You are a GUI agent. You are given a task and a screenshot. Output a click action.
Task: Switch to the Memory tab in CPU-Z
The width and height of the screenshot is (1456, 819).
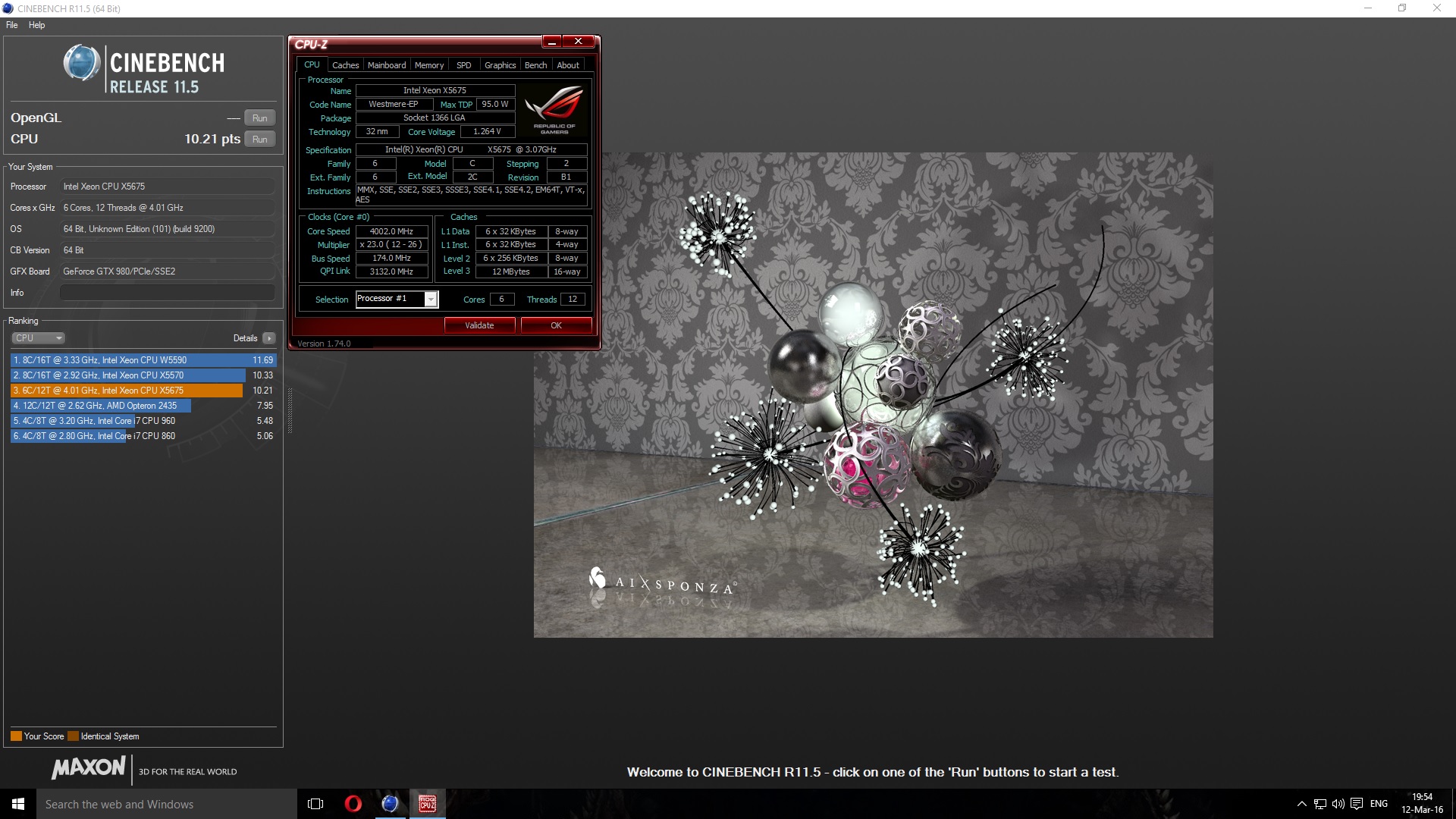click(428, 65)
